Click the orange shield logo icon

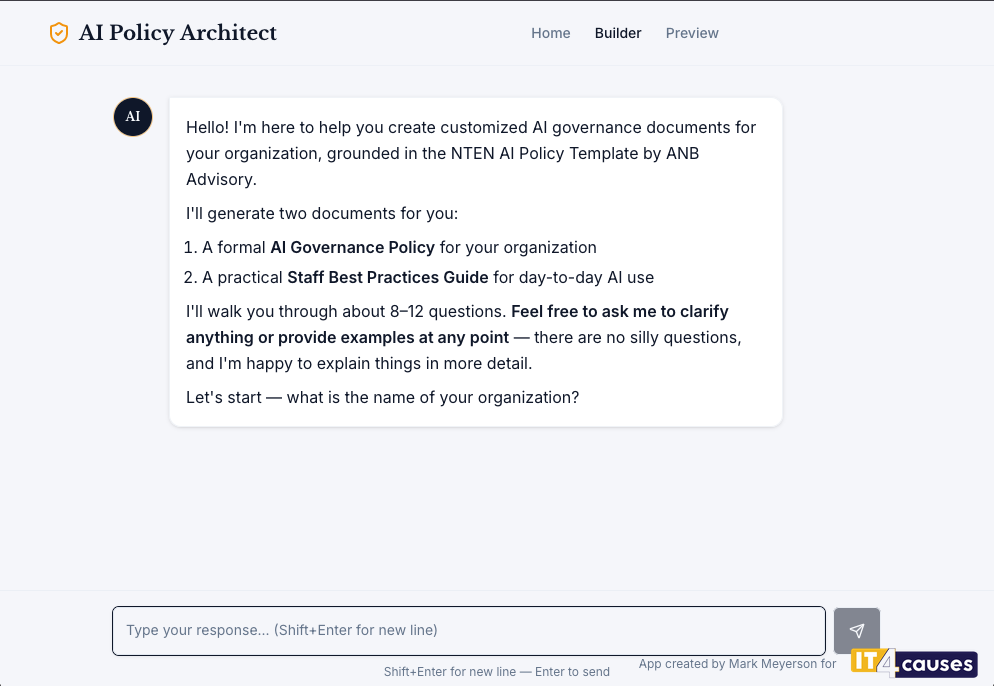(59, 33)
